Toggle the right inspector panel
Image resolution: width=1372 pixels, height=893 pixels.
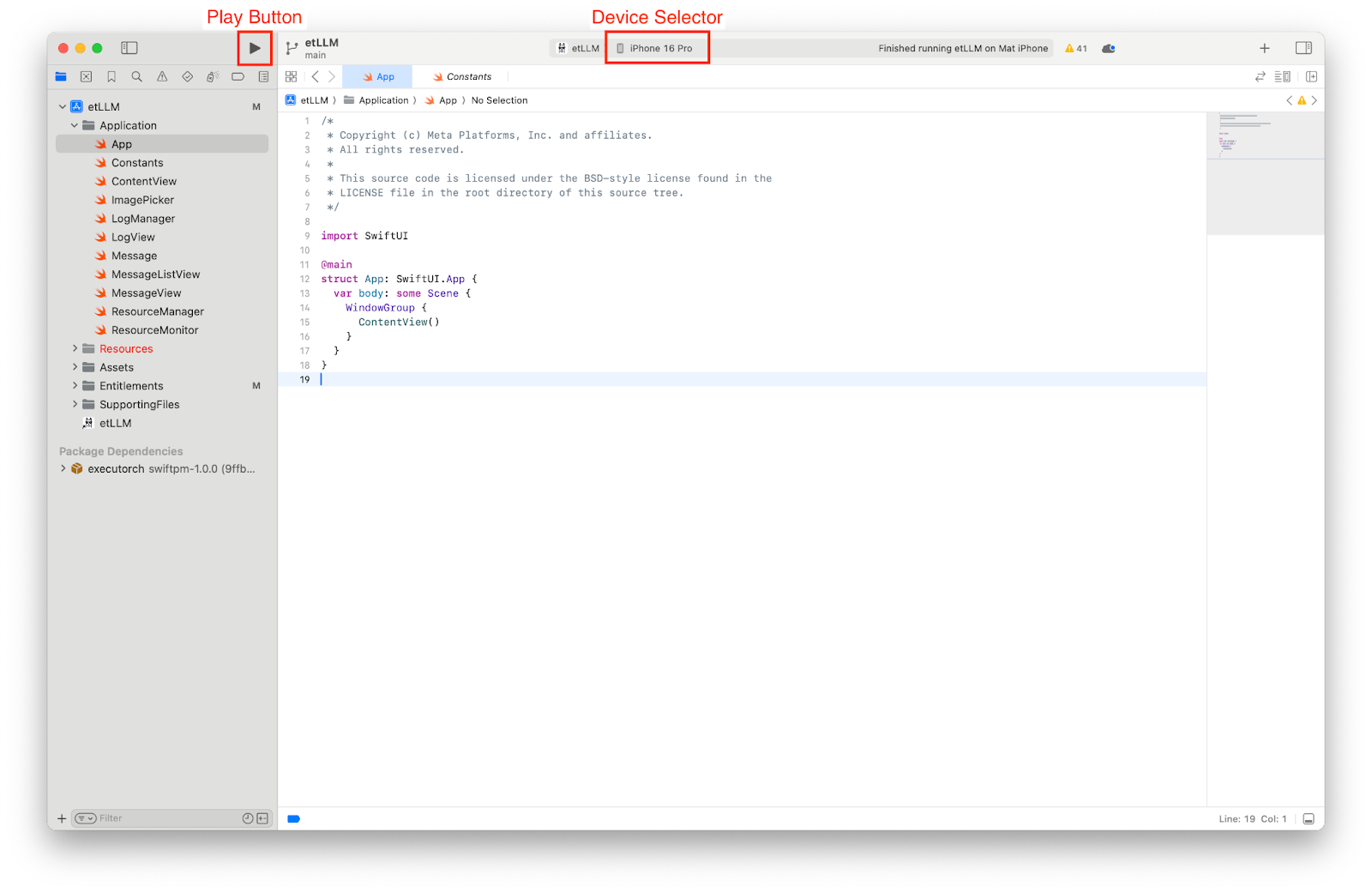(1303, 48)
